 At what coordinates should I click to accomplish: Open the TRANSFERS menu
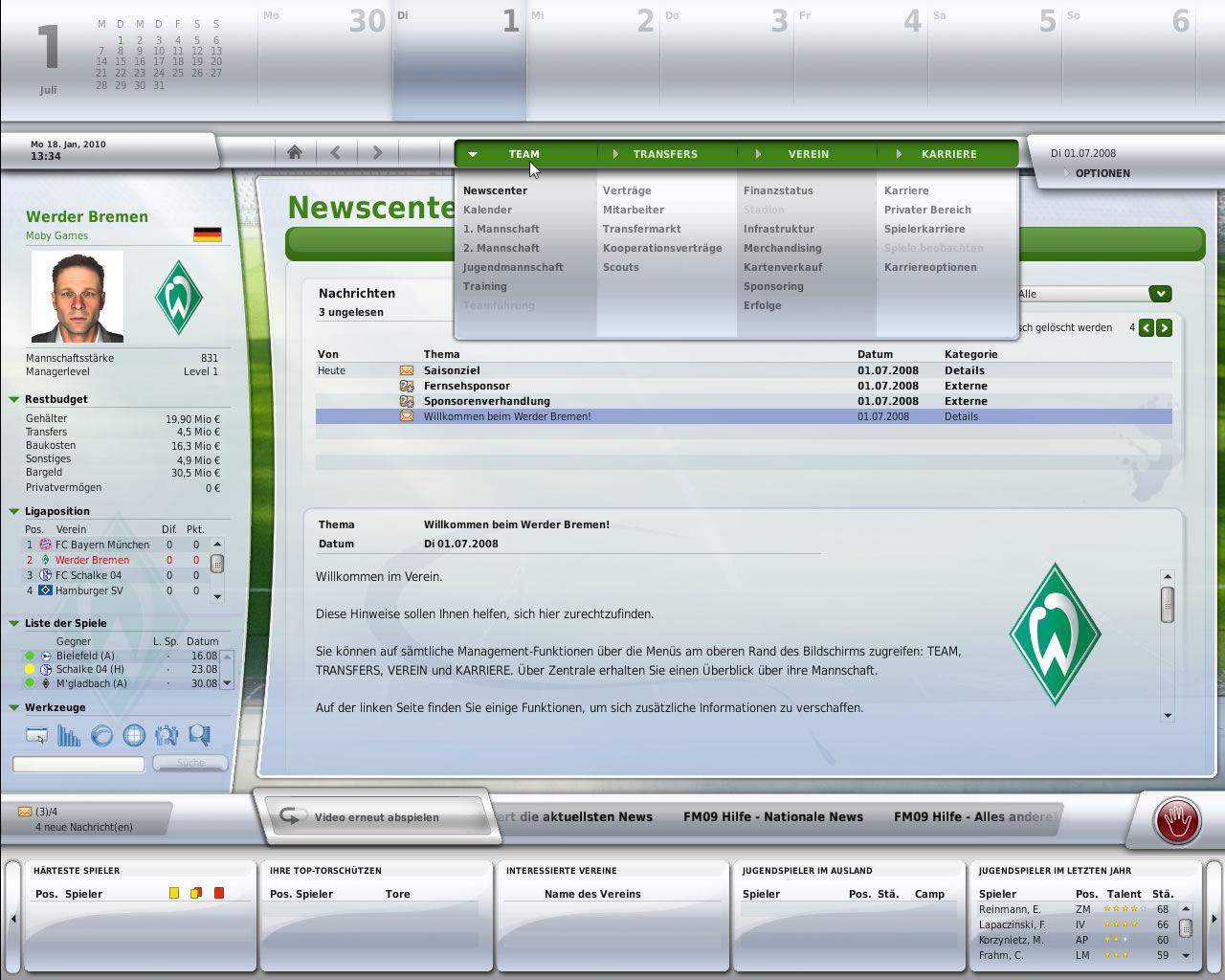coord(665,154)
